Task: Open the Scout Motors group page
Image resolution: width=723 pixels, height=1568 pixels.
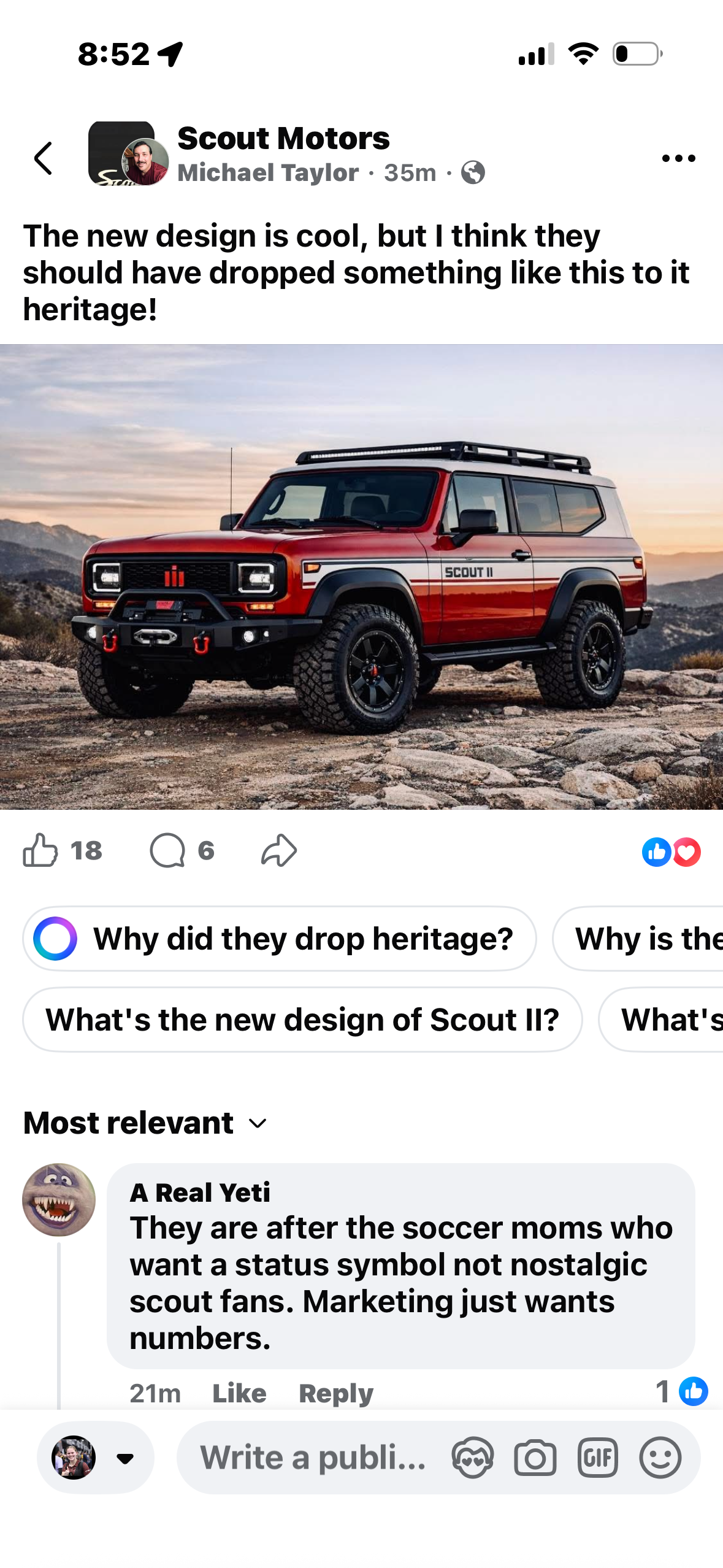Action: click(x=283, y=138)
